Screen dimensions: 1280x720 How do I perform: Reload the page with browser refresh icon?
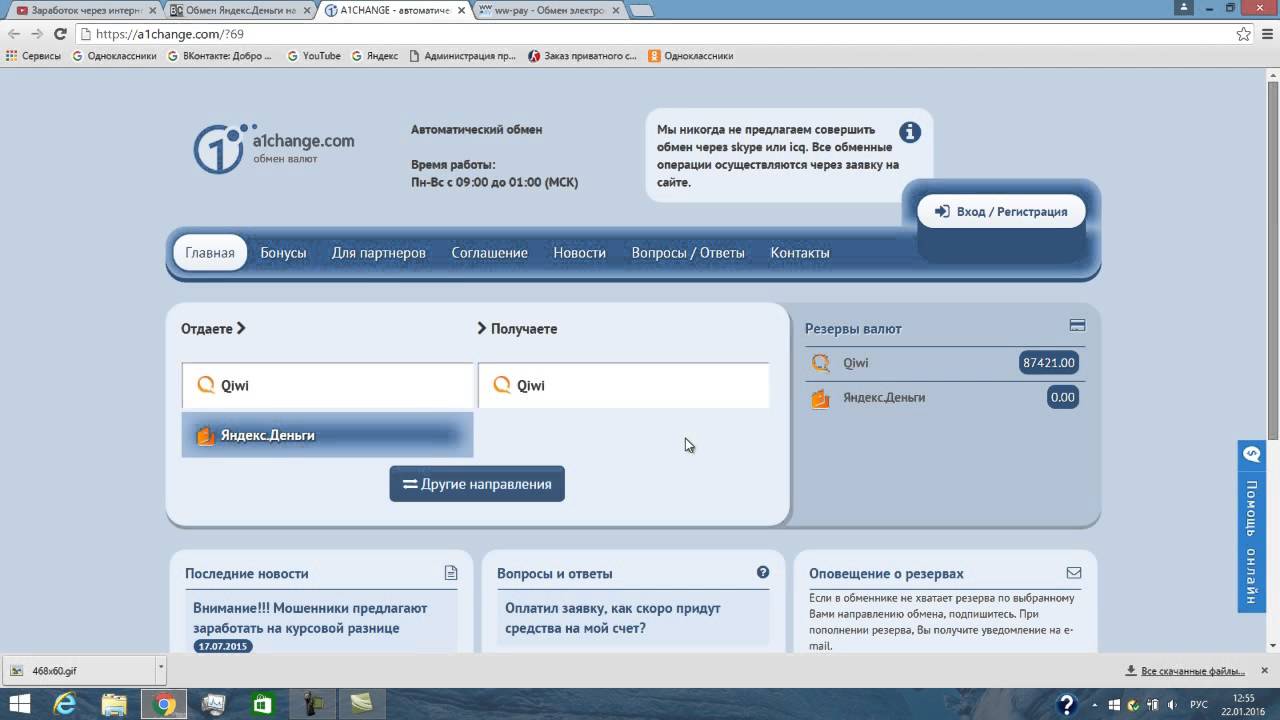60,34
